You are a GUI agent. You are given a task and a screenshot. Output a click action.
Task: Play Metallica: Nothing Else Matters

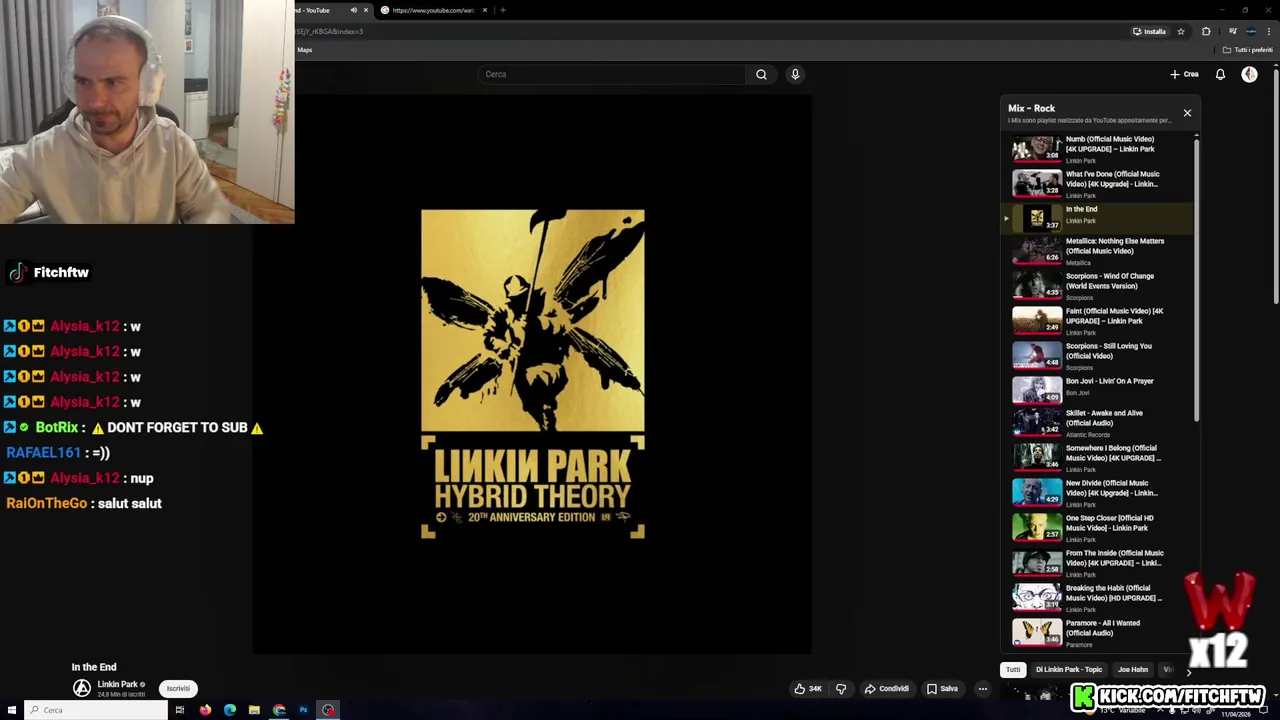1098,251
